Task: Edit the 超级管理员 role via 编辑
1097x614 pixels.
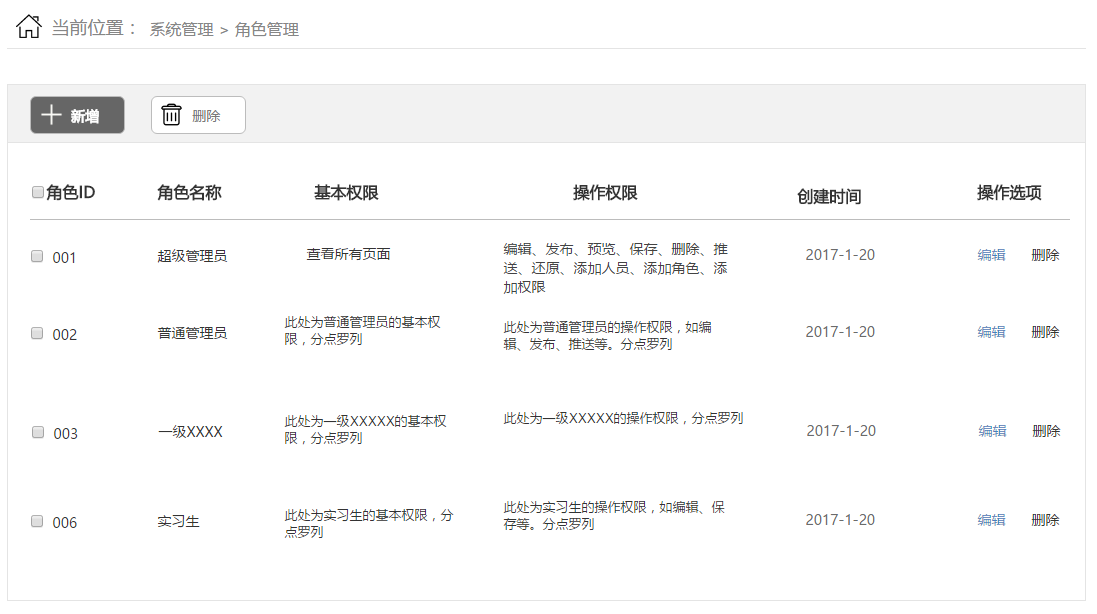Action: click(x=991, y=255)
